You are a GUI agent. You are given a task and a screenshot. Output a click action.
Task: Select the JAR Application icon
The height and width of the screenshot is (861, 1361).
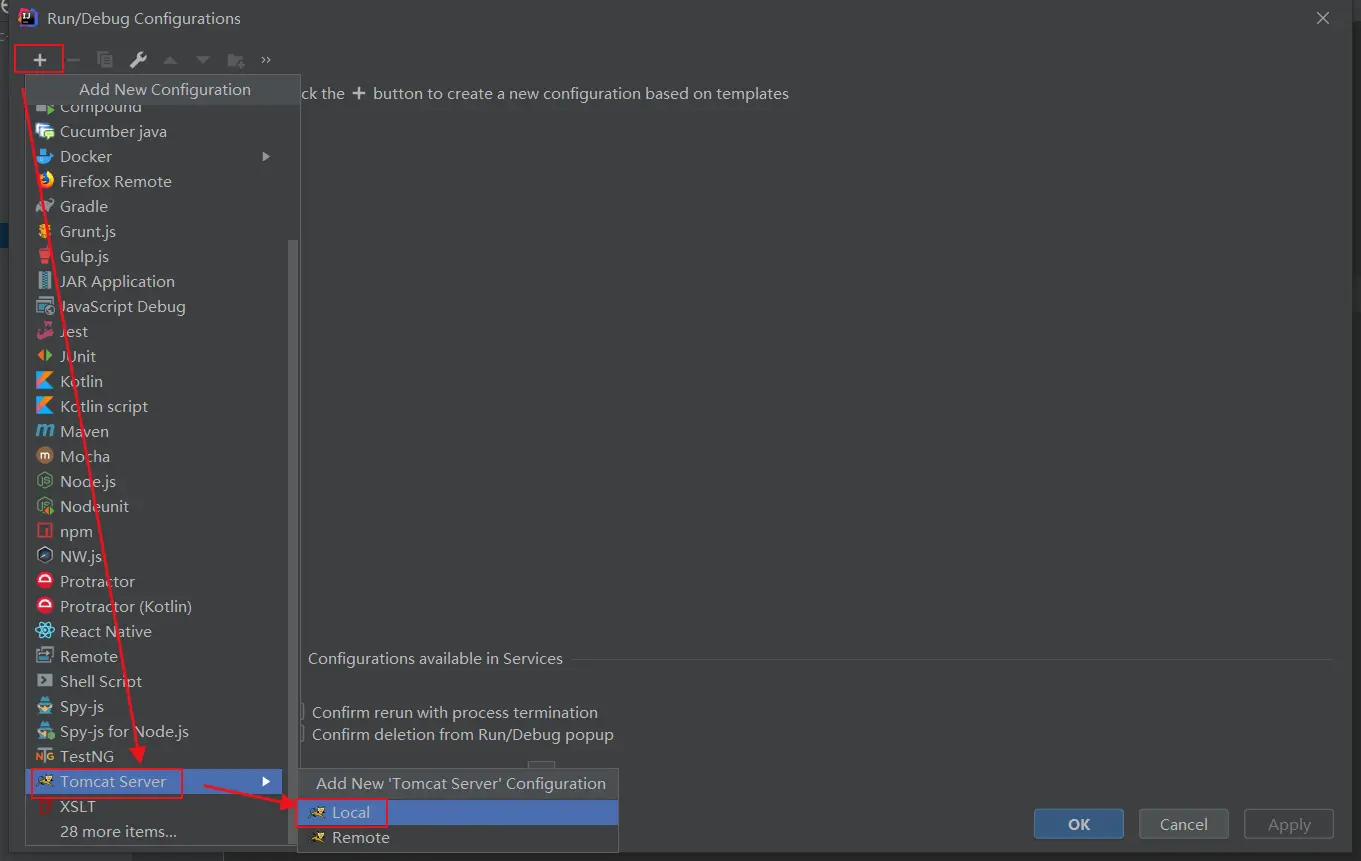(45, 281)
